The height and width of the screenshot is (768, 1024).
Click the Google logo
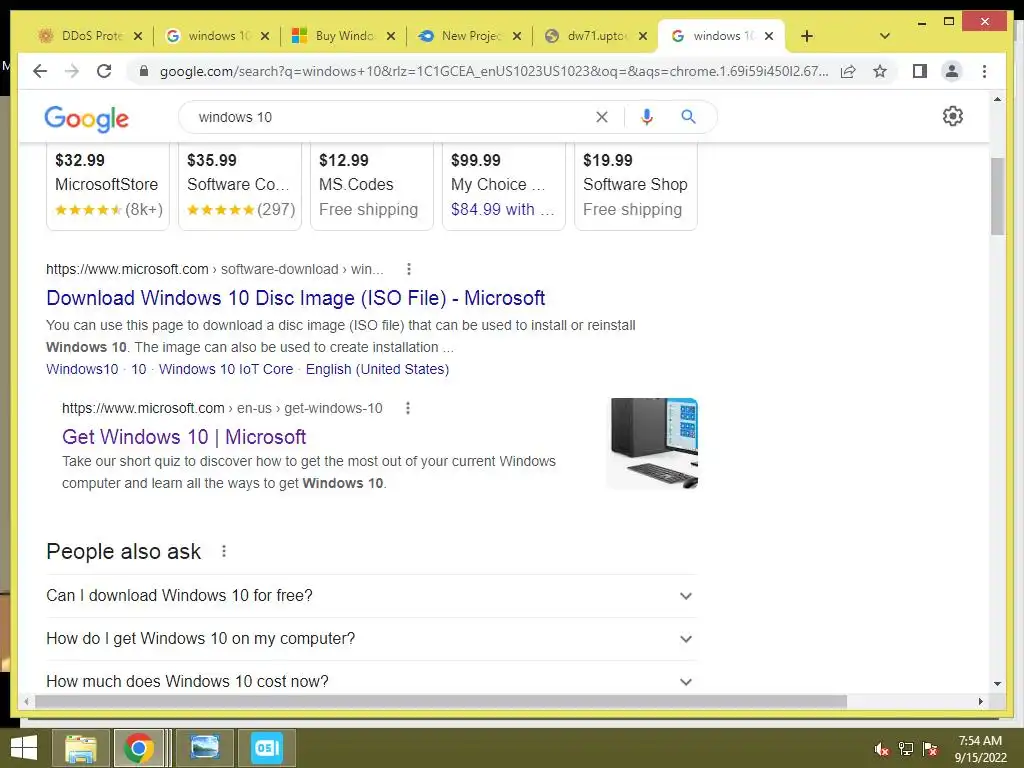pos(86,118)
